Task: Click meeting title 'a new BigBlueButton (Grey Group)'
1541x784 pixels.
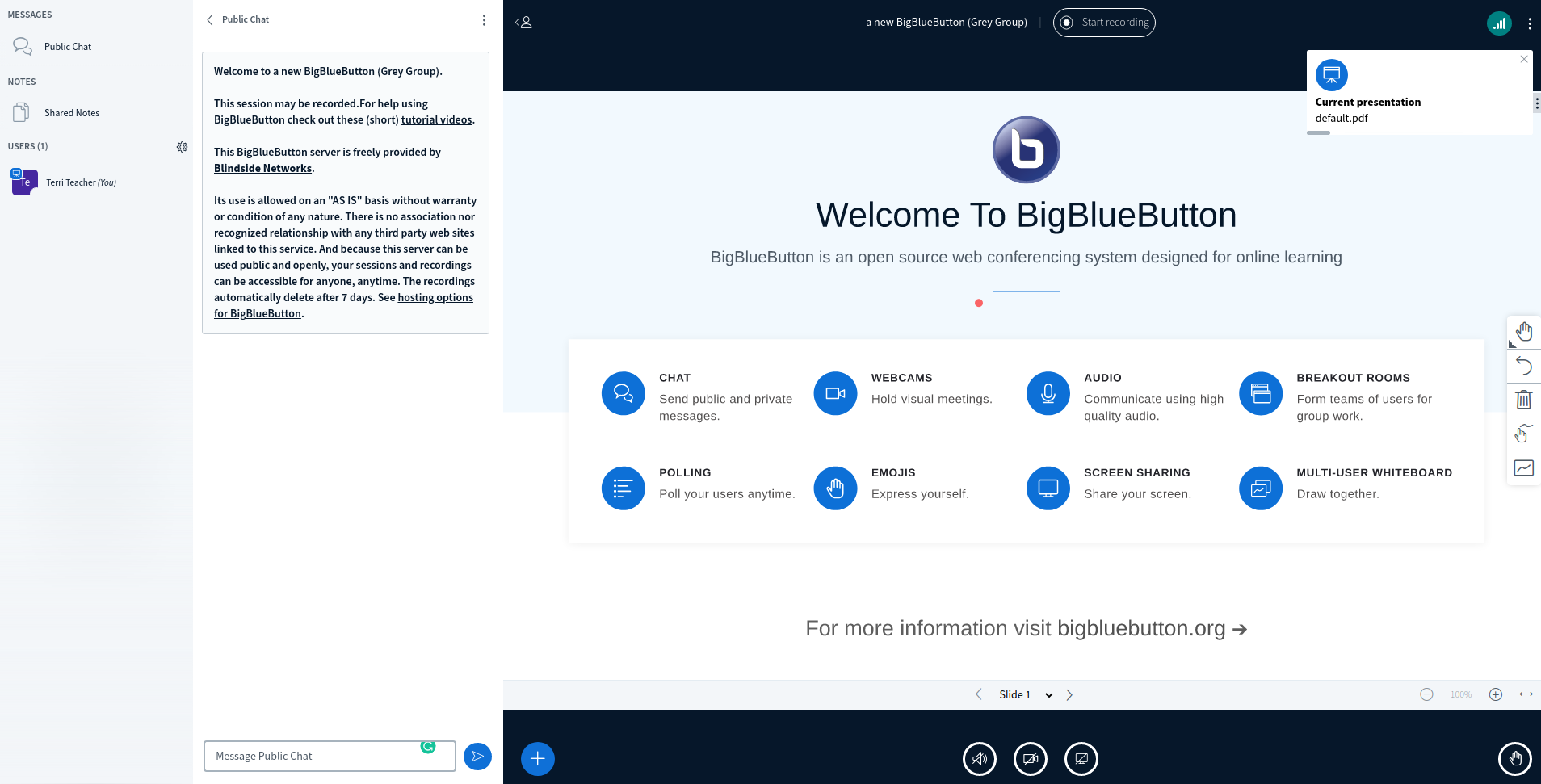Action: coord(947,23)
